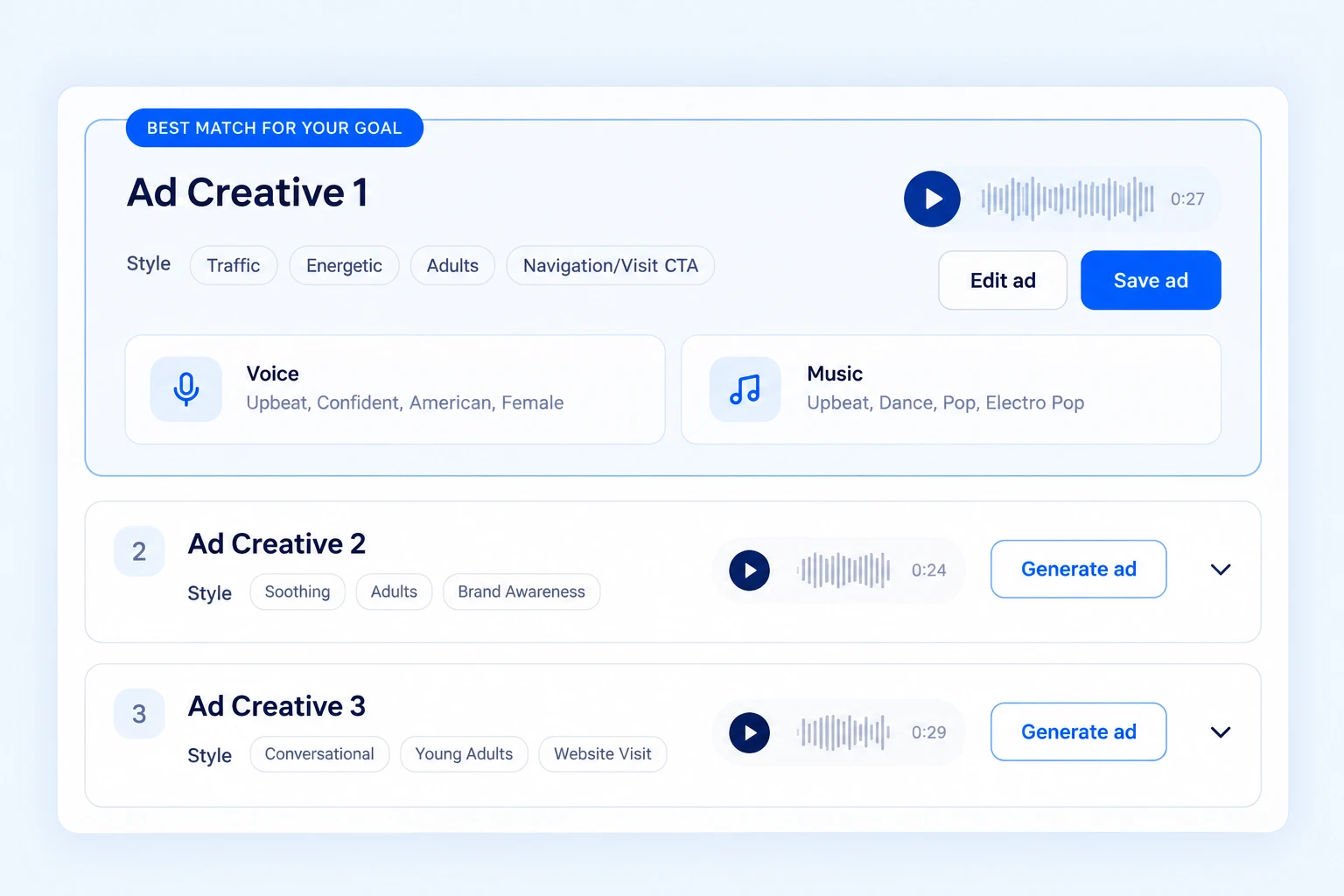Select the Energetic style tag
1344x896 pixels.
click(x=344, y=265)
